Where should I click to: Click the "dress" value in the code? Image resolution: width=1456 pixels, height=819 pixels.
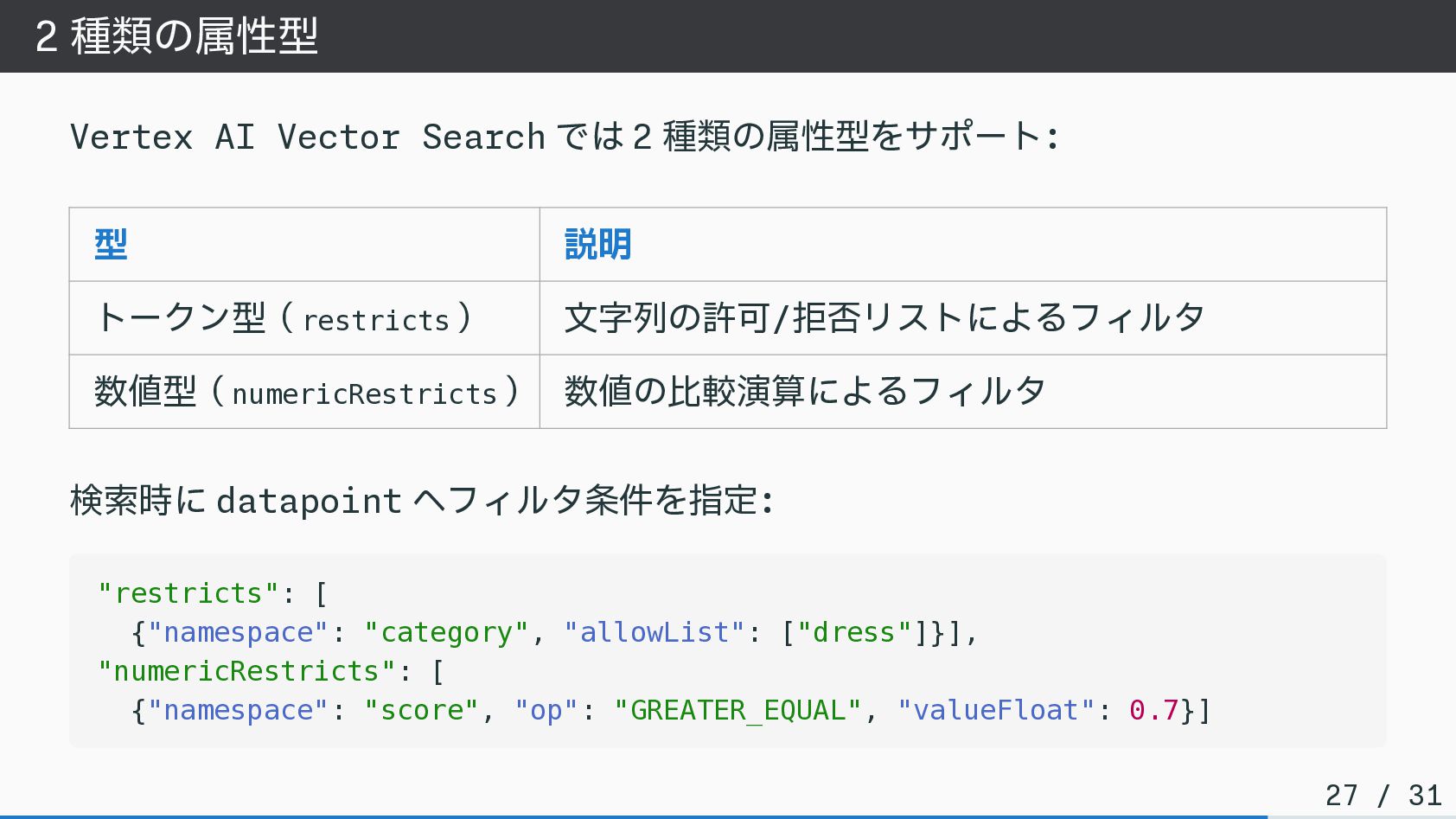[x=853, y=632]
